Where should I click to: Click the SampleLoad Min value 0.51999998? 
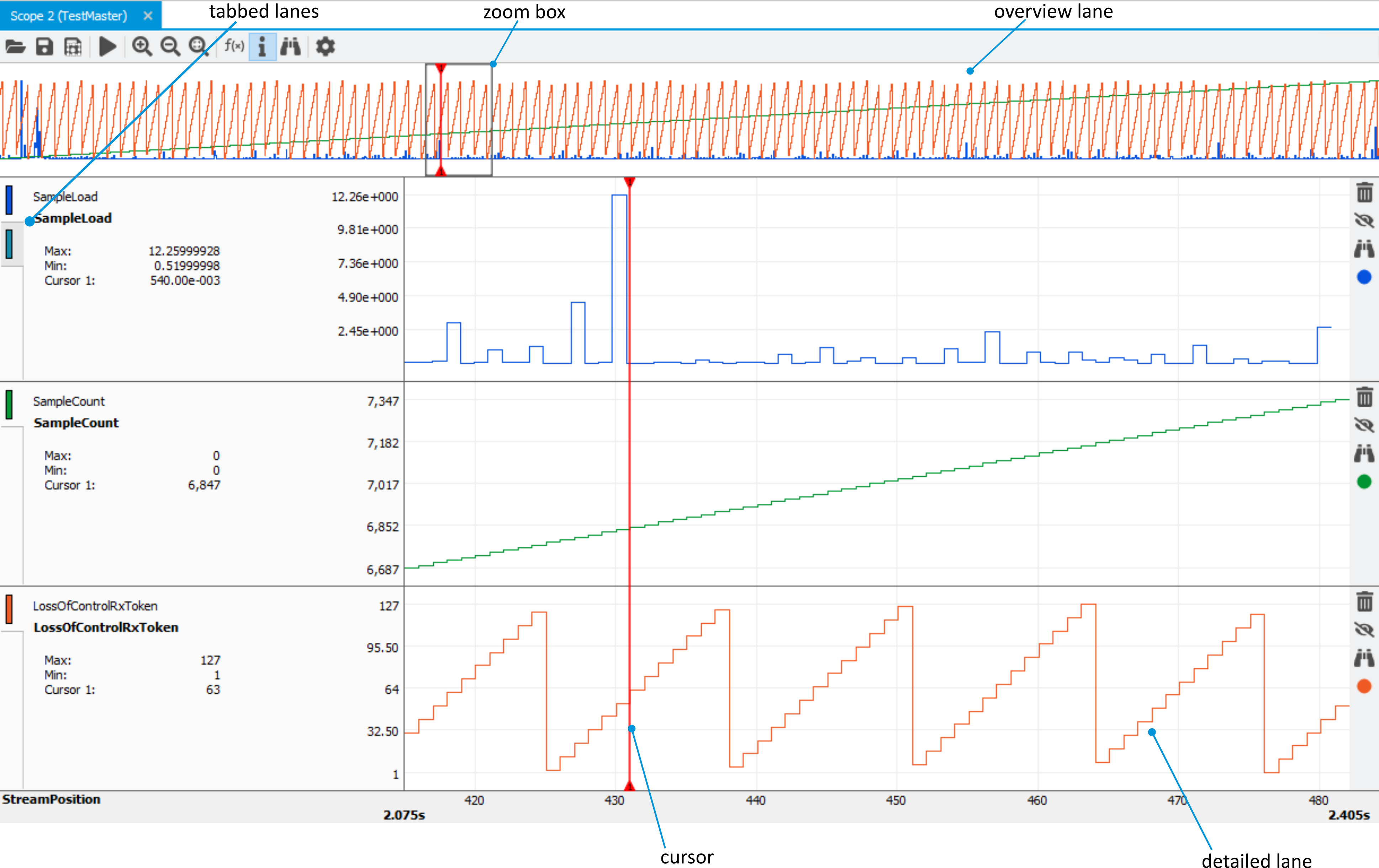tap(187, 266)
